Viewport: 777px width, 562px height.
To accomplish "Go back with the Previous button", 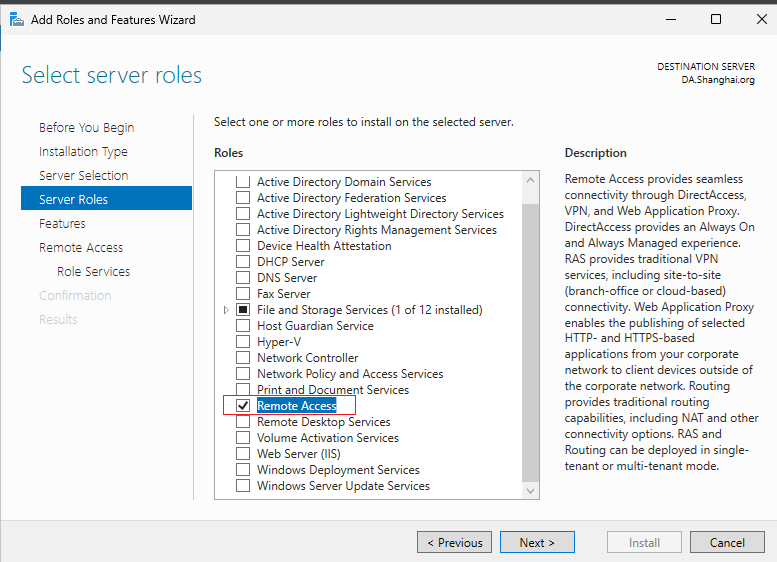I will click(x=454, y=542).
